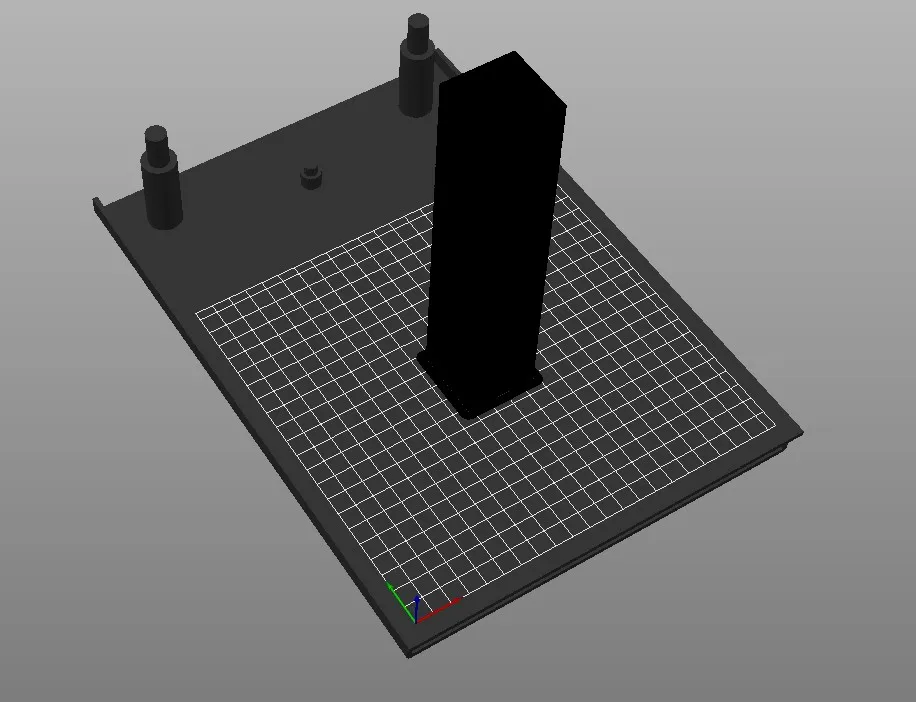Select the tall black tower model

(490, 220)
